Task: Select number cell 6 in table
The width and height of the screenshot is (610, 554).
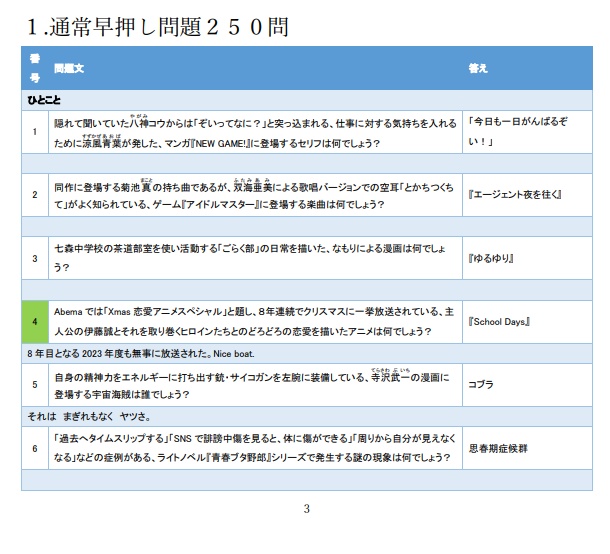Action: 35,449
